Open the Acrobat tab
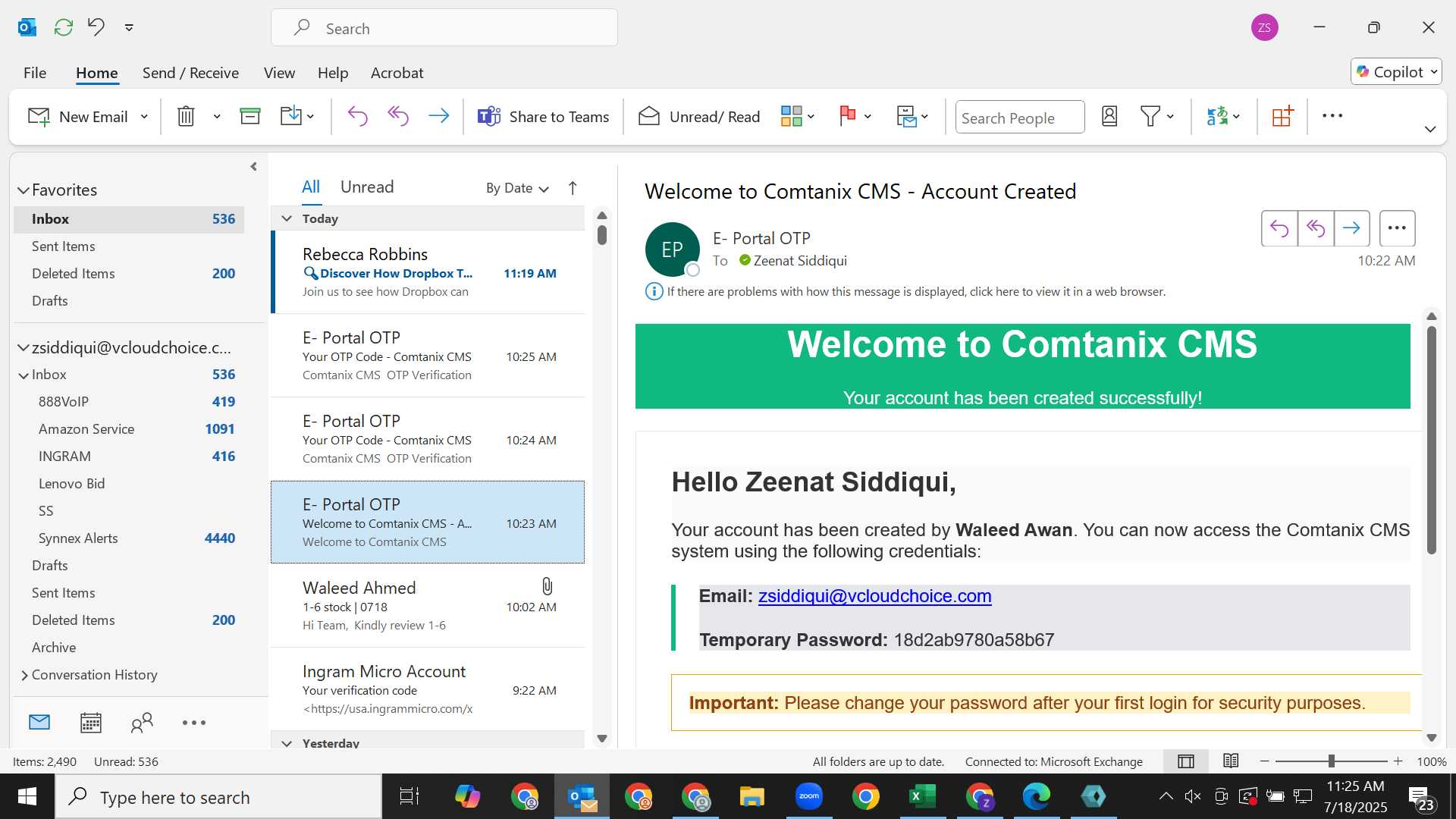Image resolution: width=1456 pixels, height=819 pixels. [397, 73]
